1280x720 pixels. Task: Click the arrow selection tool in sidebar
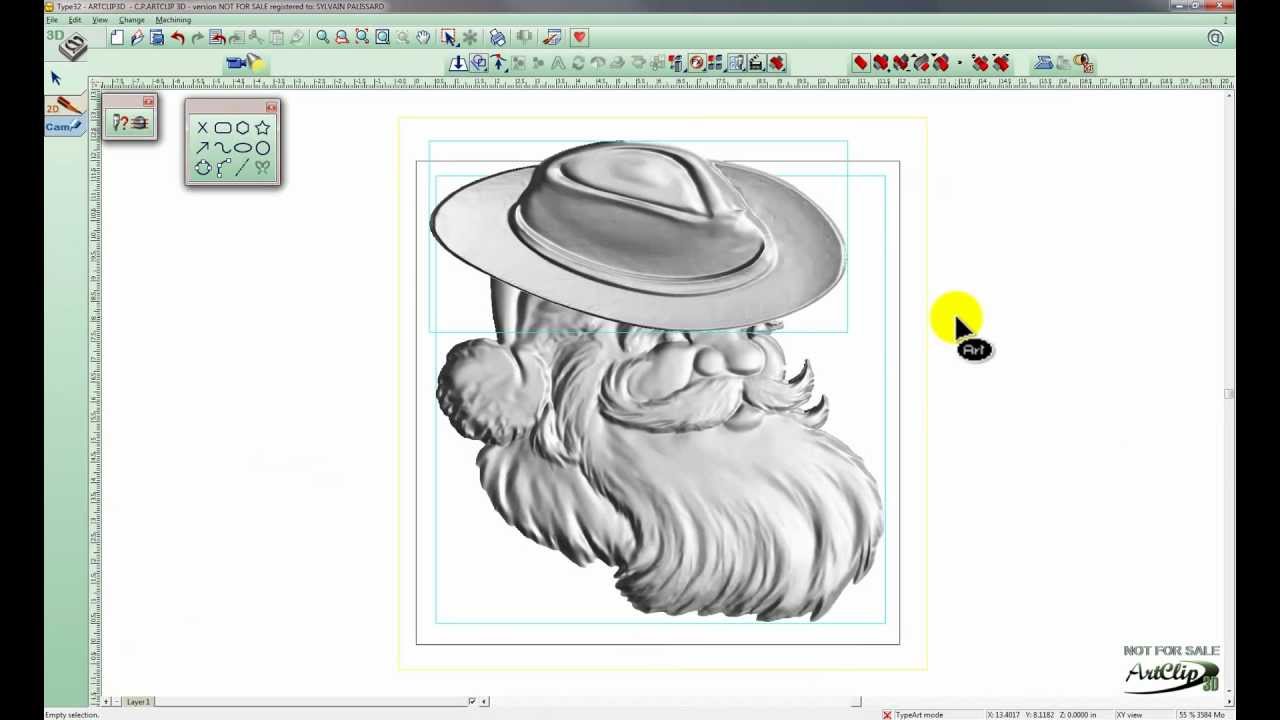55,78
